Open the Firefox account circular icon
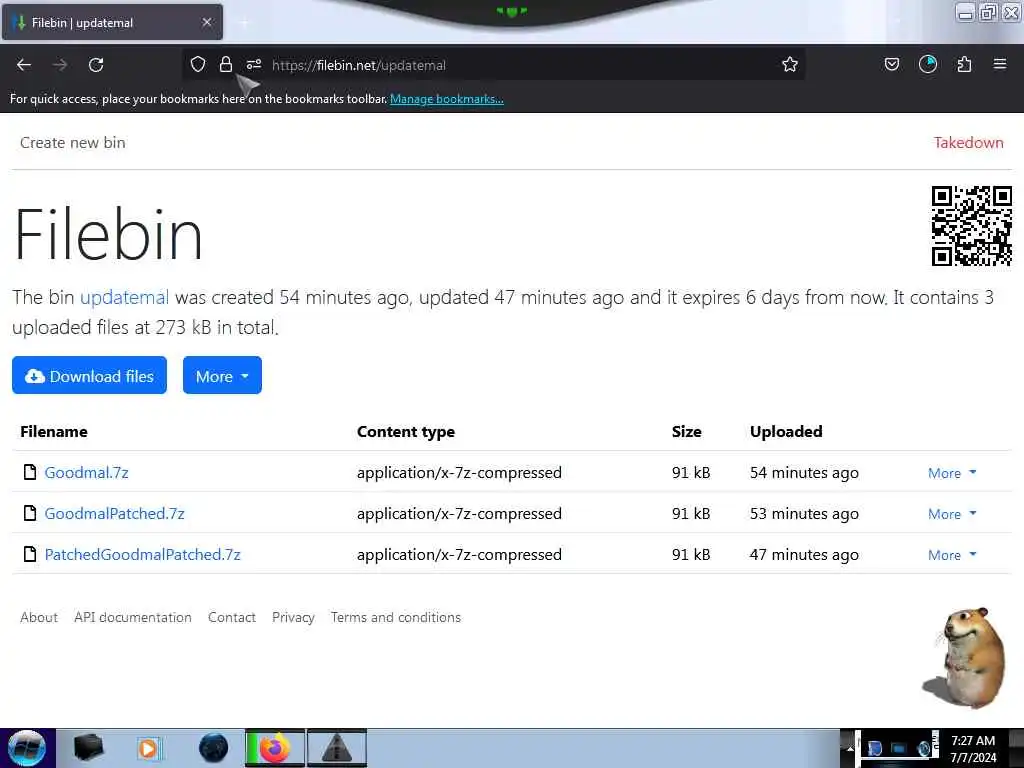Image resolution: width=1024 pixels, height=768 pixels. (928, 64)
